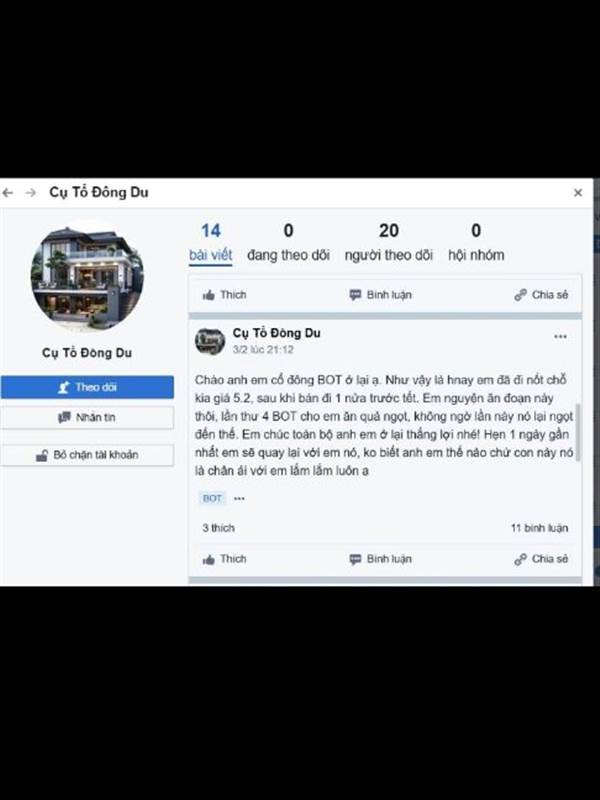
Task: Close the Cụ Tổ Đông Du profile popup
Action: click(578, 192)
